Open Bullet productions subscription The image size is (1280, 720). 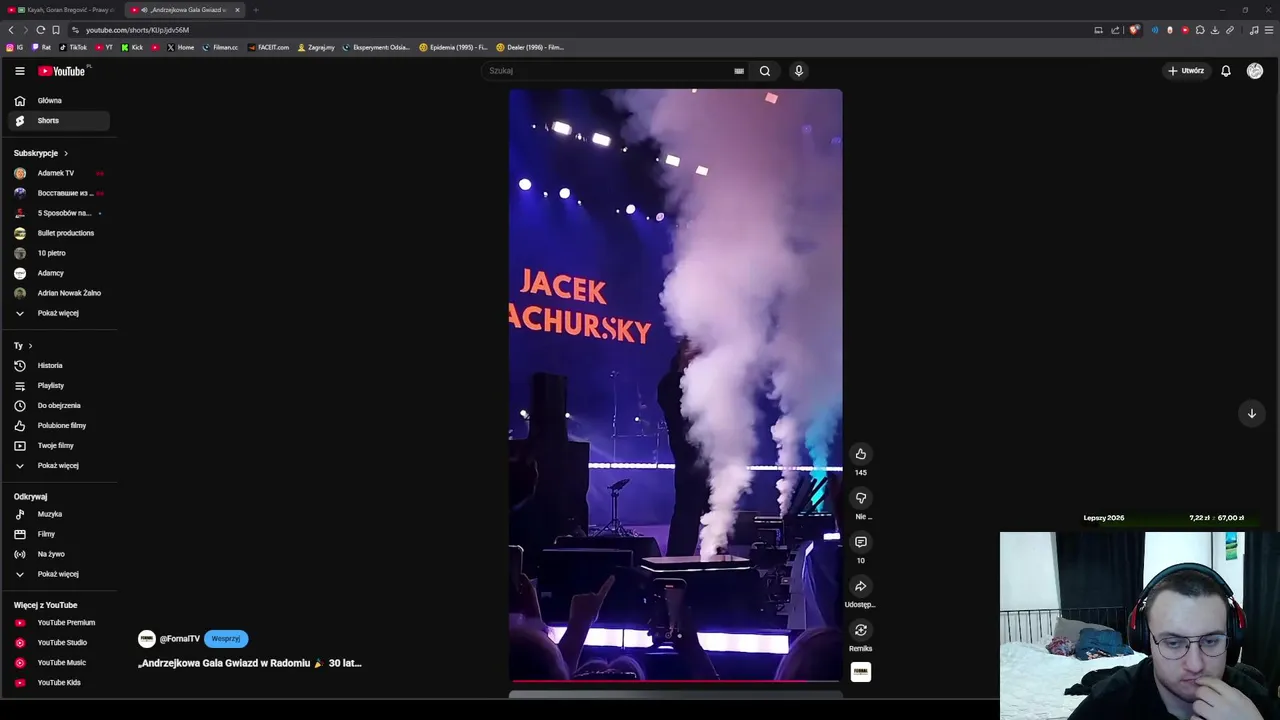pyautogui.click(x=59, y=233)
